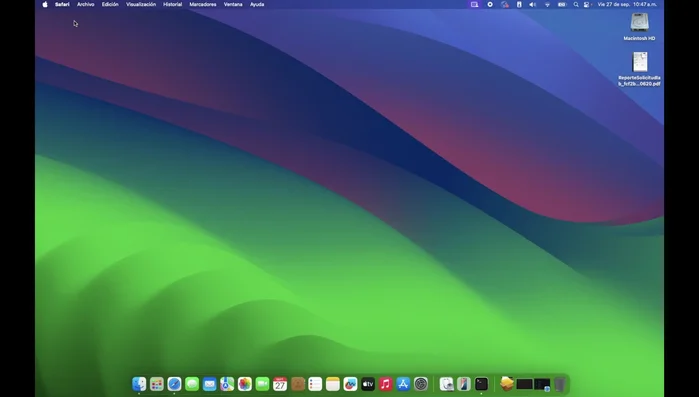Open Terminal from the Dock
This screenshot has height=397, width=699.
481,384
